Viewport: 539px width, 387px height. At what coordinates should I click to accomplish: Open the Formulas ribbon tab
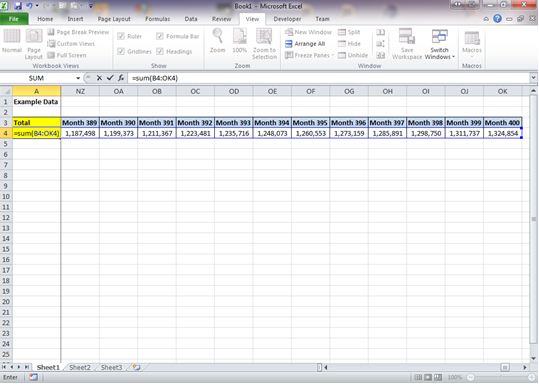[157, 19]
